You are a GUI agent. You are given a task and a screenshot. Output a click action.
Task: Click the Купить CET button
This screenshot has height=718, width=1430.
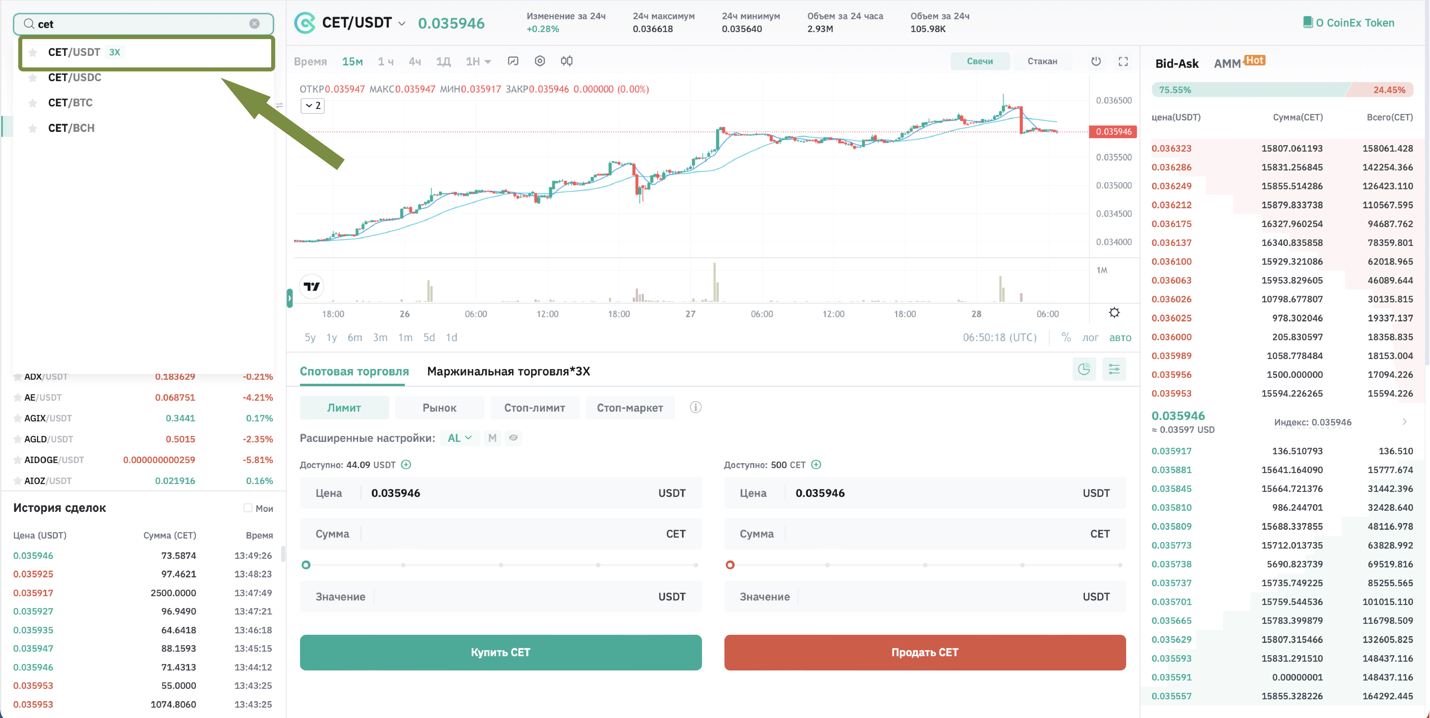(501, 652)
